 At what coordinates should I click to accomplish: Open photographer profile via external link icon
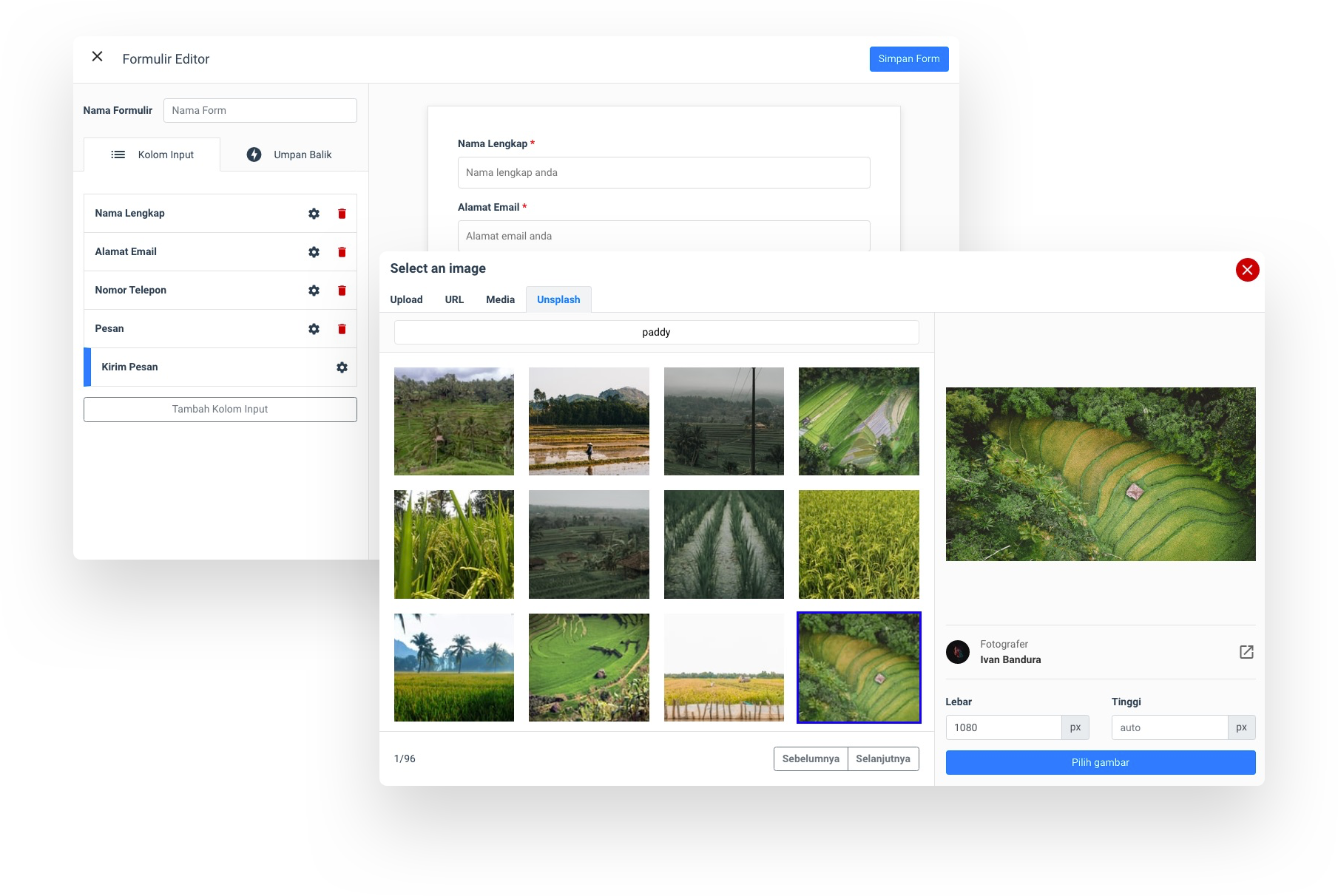(1246, 652)
